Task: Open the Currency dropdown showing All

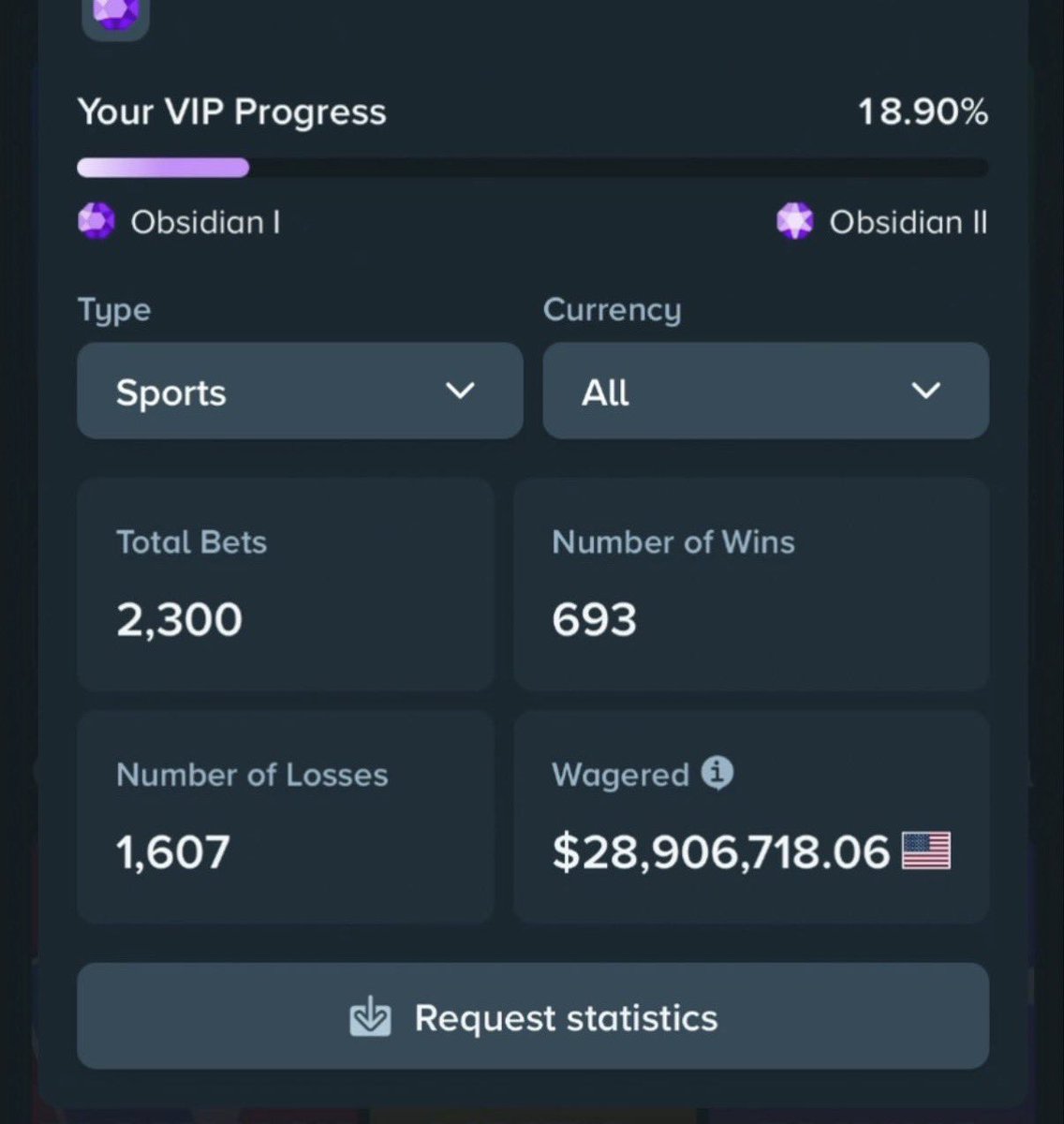Action: point(765,391)
